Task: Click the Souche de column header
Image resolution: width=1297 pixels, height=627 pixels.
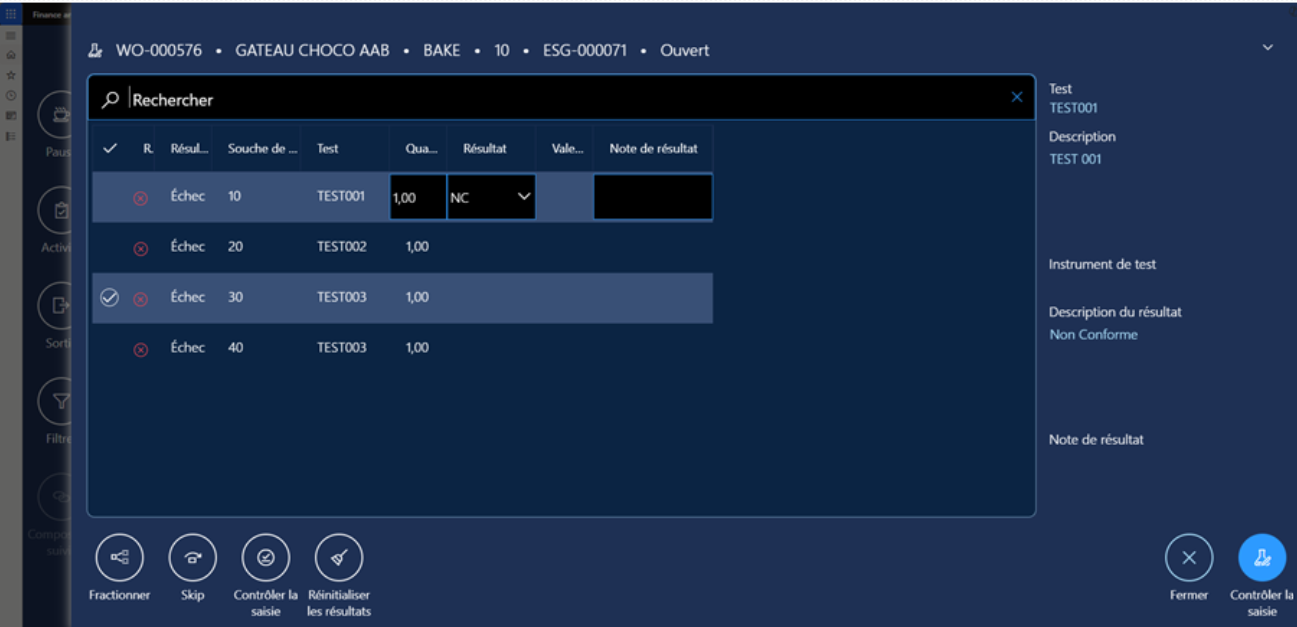Action: click(262, 148)
